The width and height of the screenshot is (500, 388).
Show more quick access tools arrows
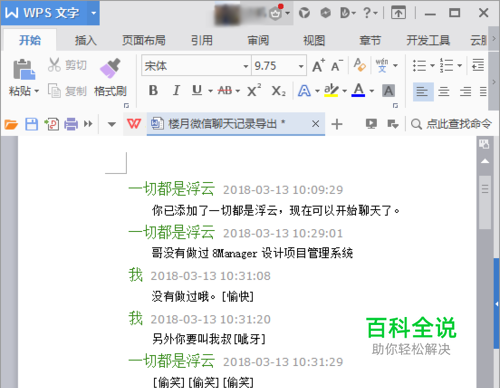[x=88, y=124]
